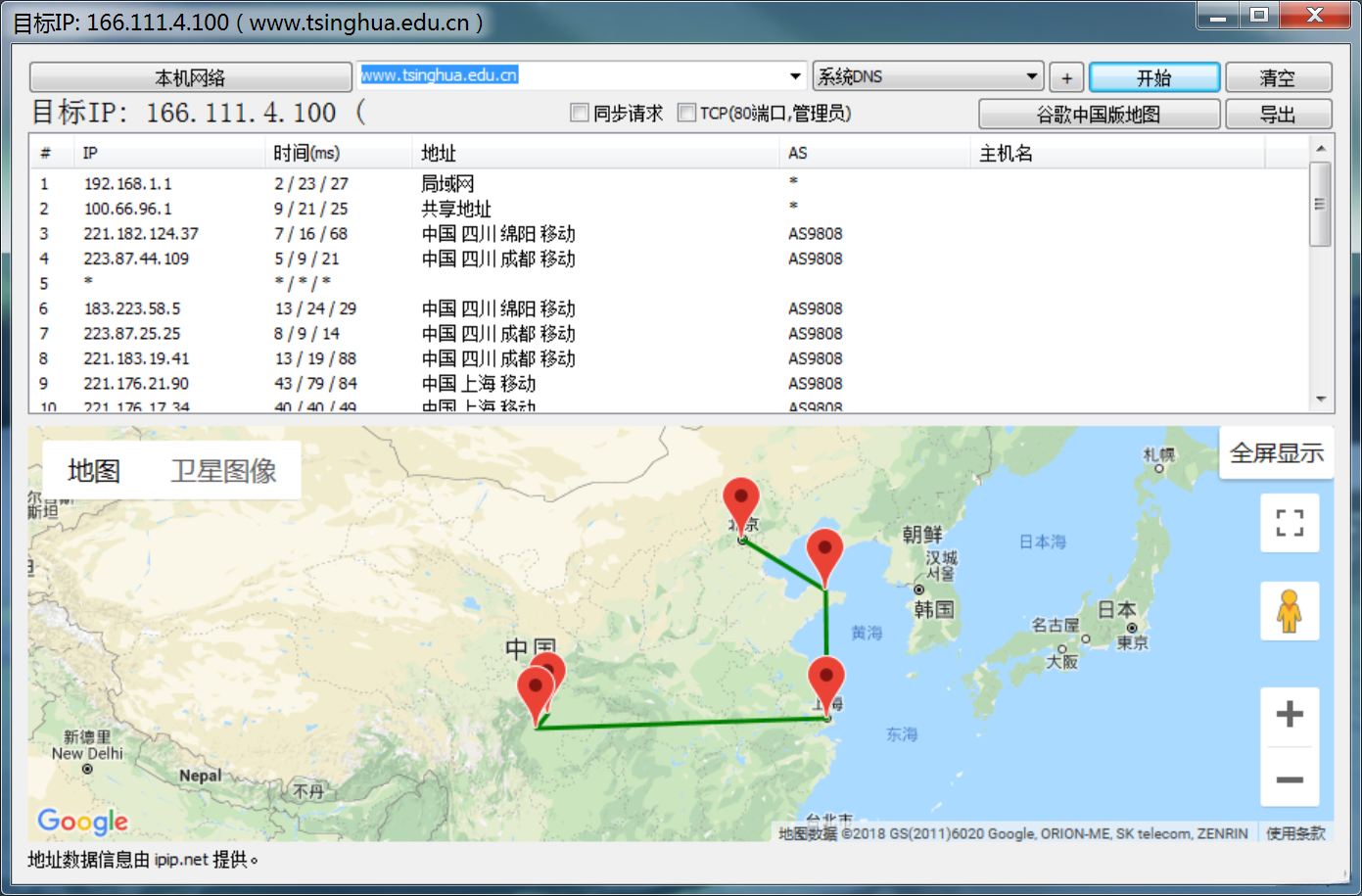Select the red marker on the Shandong coast
Screen dimensions: 1362x896
(825, 558)
